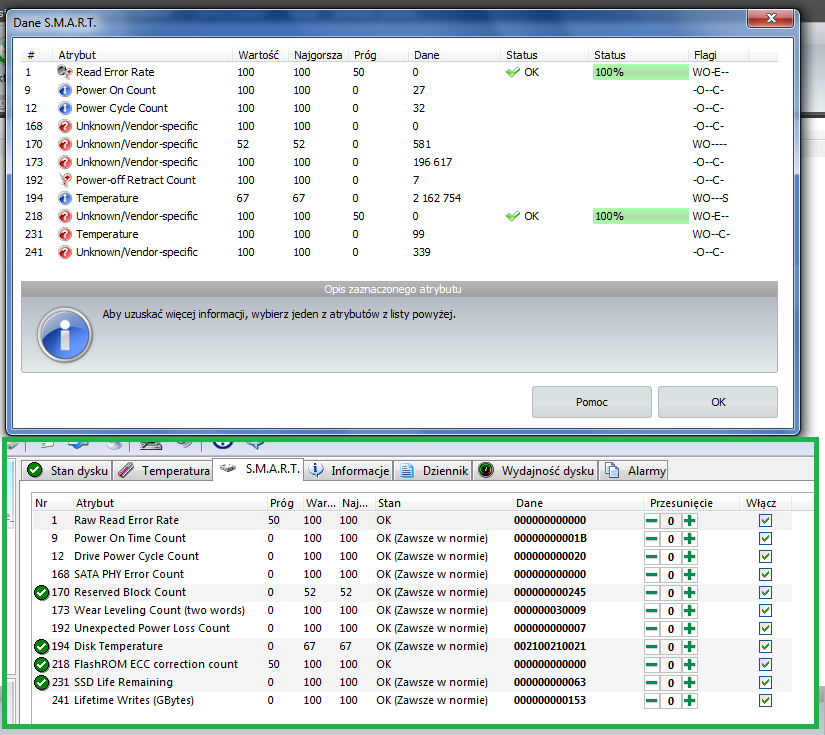Screen dimensions: 825x735
Task: Click green check icon on Reserved Block Count row
Action: (42, 592)
